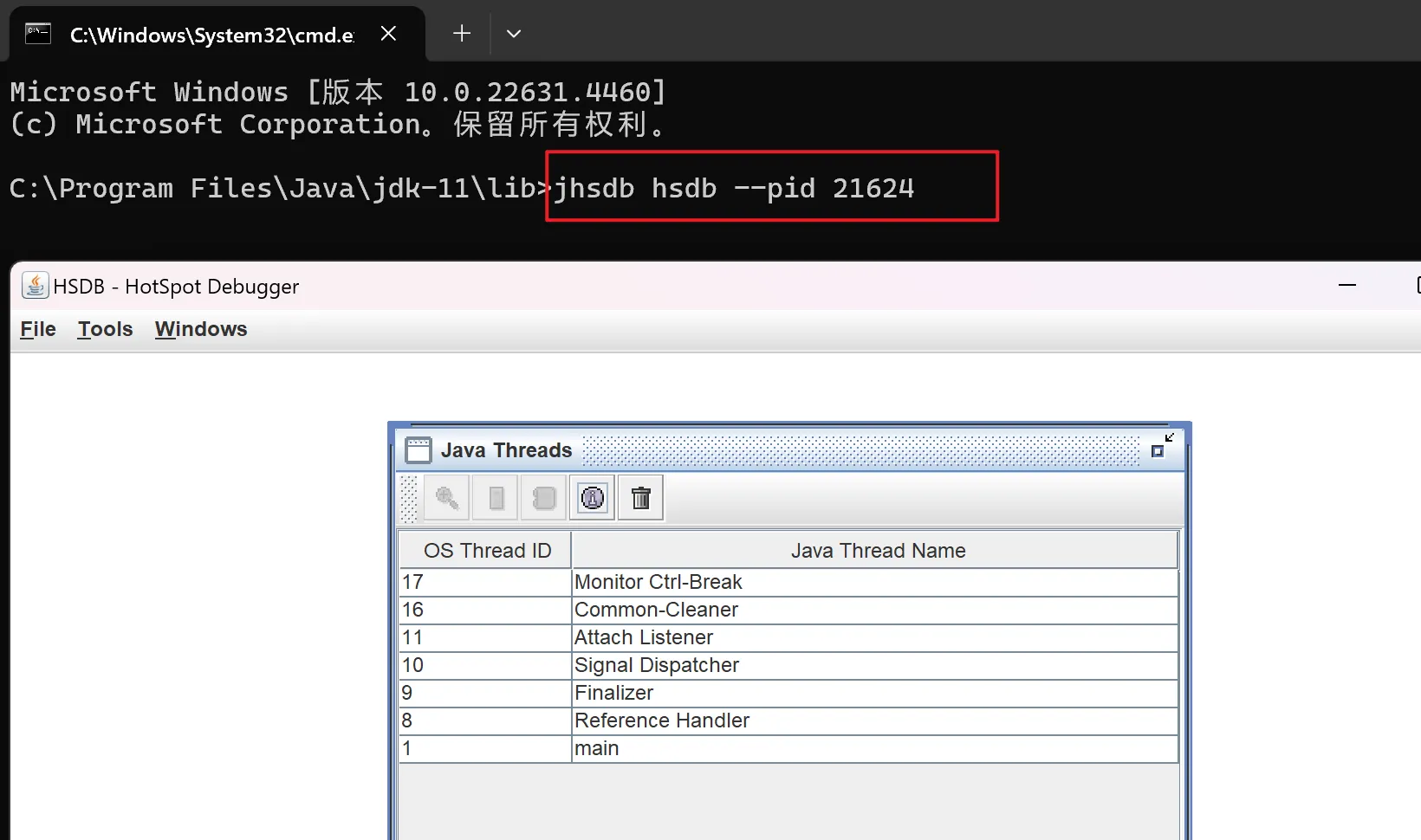Click the Java Thread Name column header

pyautogui.click(x=875, y=551)
